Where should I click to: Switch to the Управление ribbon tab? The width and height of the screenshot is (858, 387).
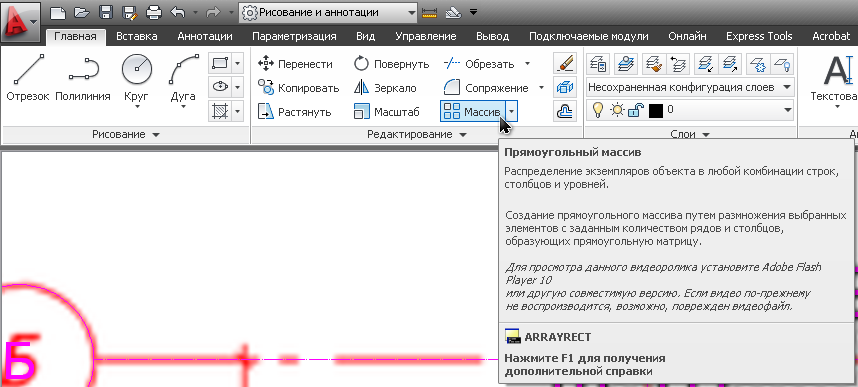tap(426, 36)
